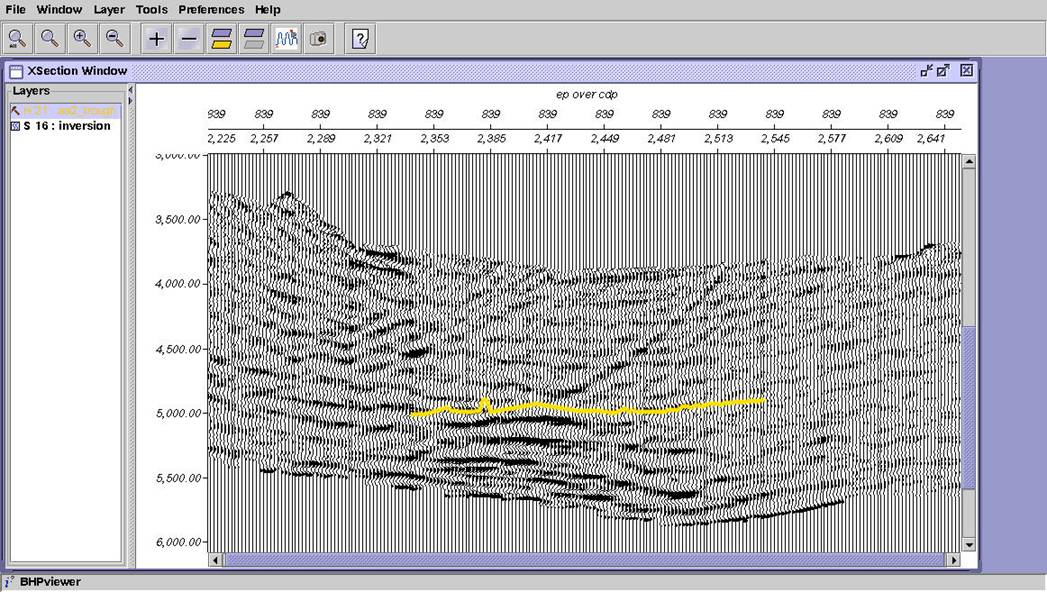Image resolution: width=1047 pixels, height=592 pixels.
Task: Click the cdp label 2,225
Action: click(222, 139)
